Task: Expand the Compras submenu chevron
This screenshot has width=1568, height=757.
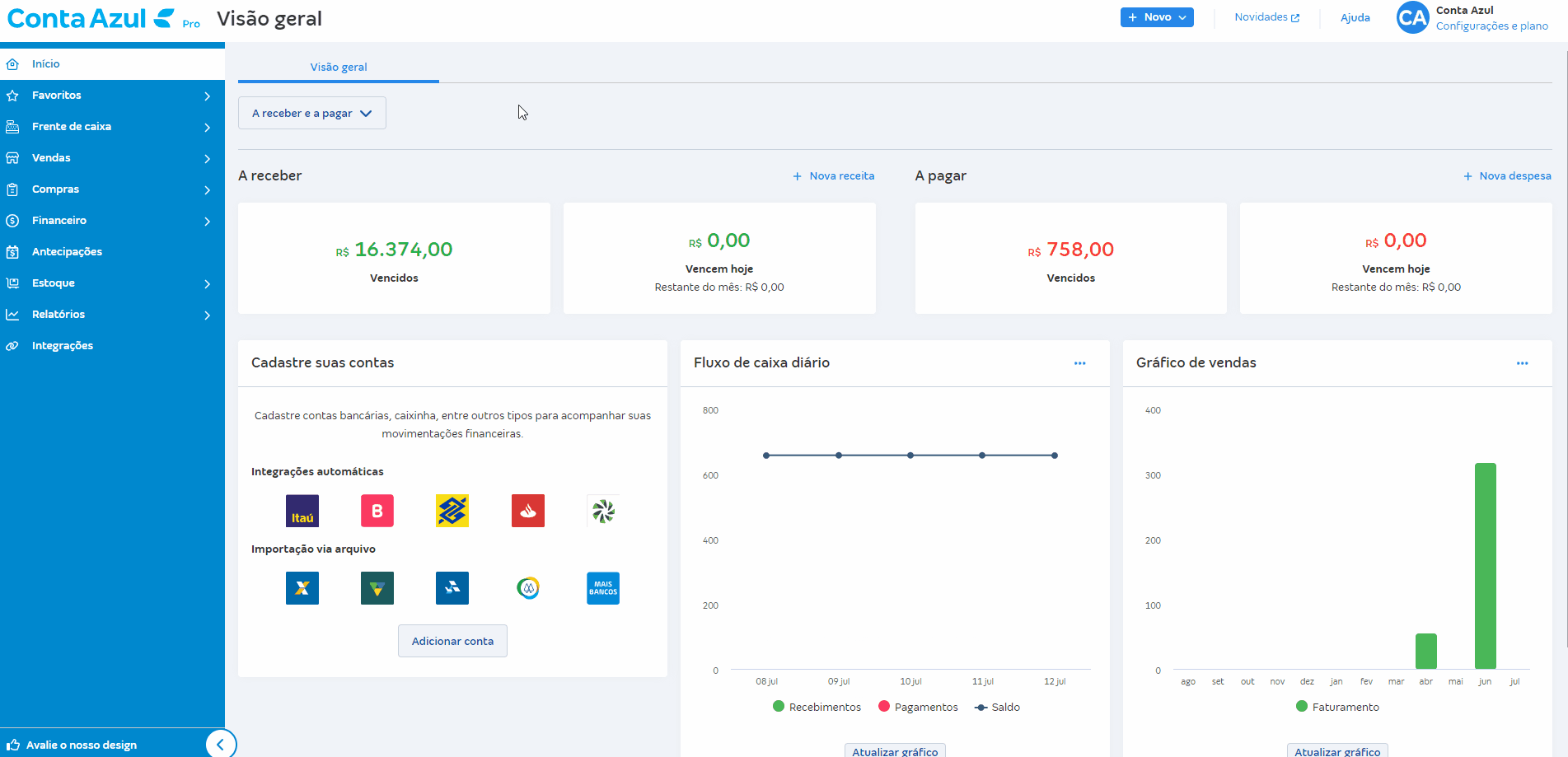Action: 207,190
